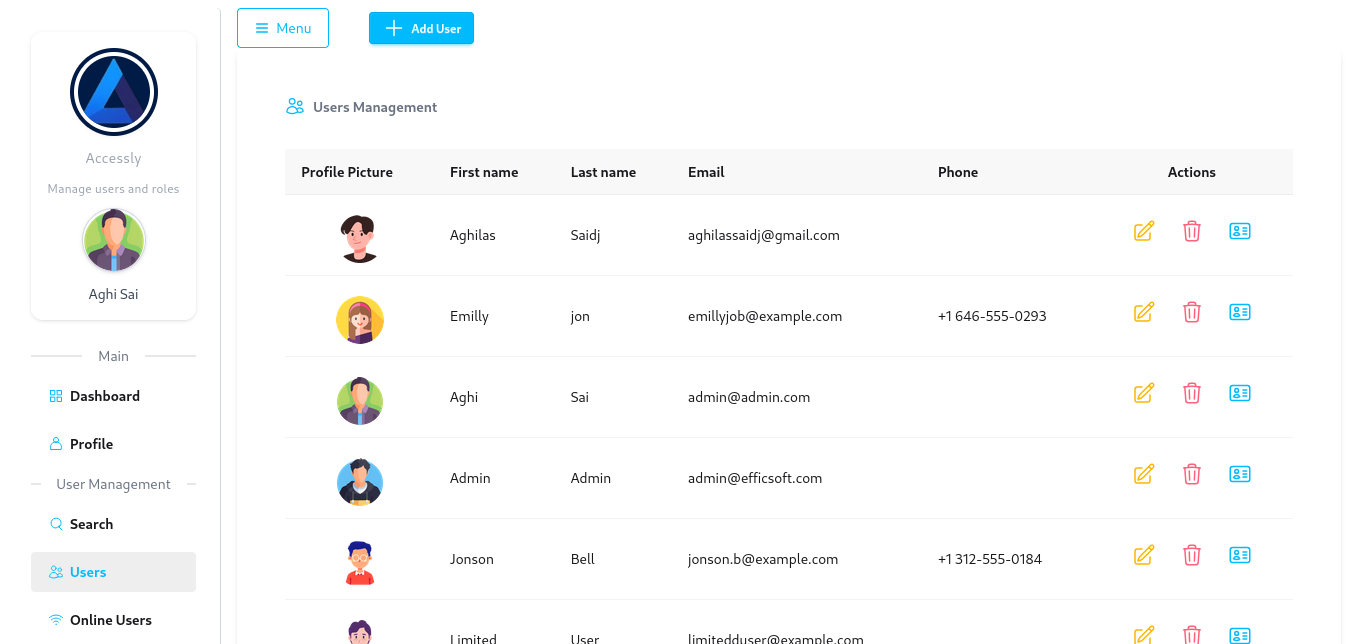Open the Menu toggle button
Image resolution: width=1347 pixels, height=644 pixels.
283,28
